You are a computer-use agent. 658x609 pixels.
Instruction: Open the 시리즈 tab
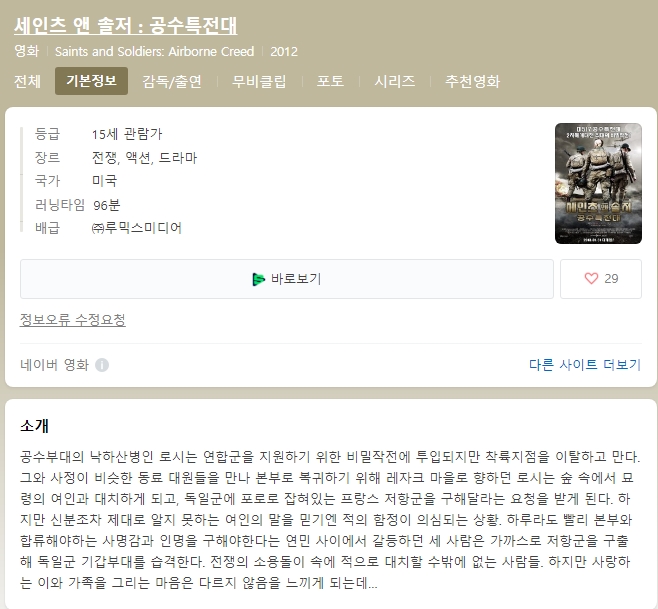click(394, 81)
